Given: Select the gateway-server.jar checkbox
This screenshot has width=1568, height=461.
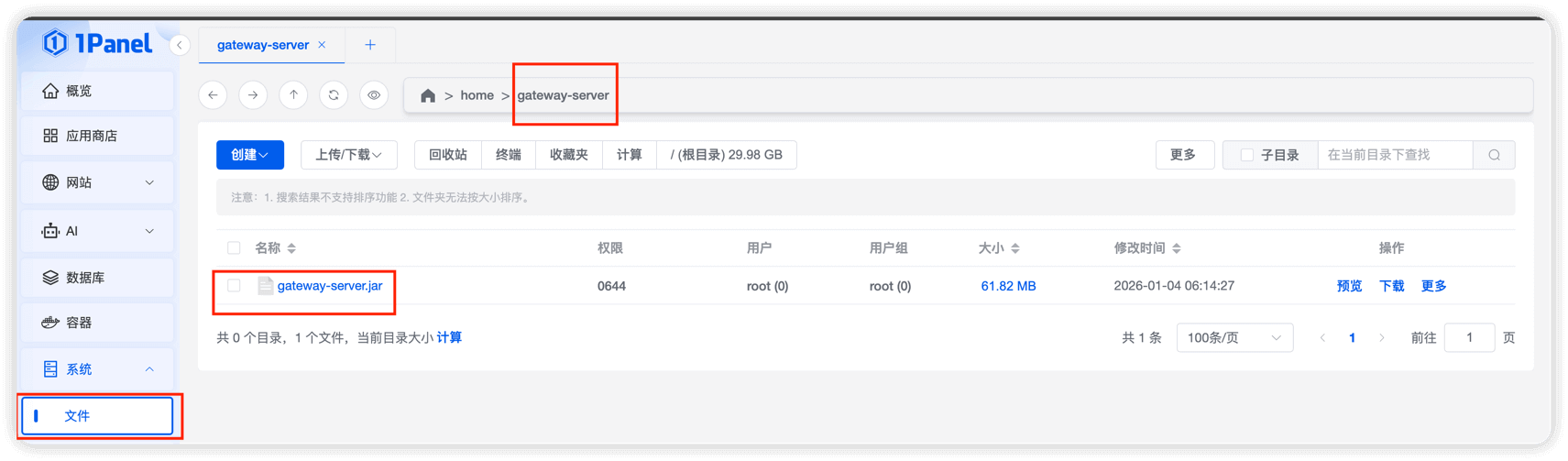Looking at the screenshot, I should click(x=235, y=286).
